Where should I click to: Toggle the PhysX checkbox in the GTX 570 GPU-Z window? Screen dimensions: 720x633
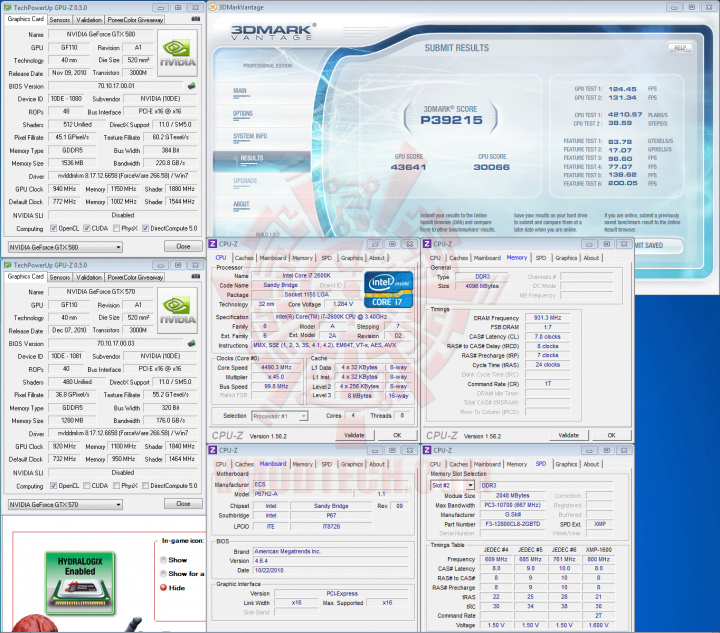point(117,485)
